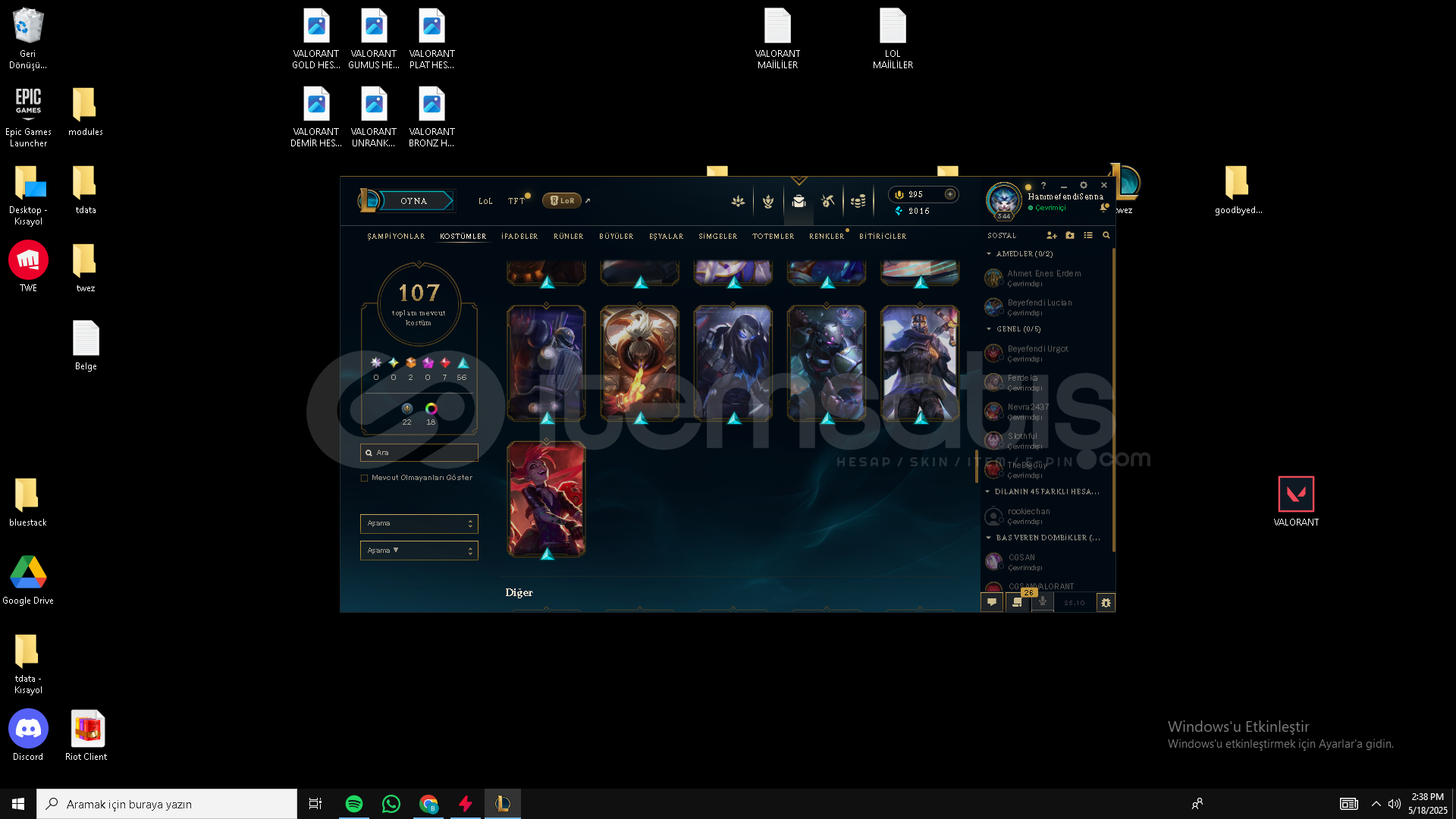
Task: Open the first Aşama dropdown
Action: [419, 523]
